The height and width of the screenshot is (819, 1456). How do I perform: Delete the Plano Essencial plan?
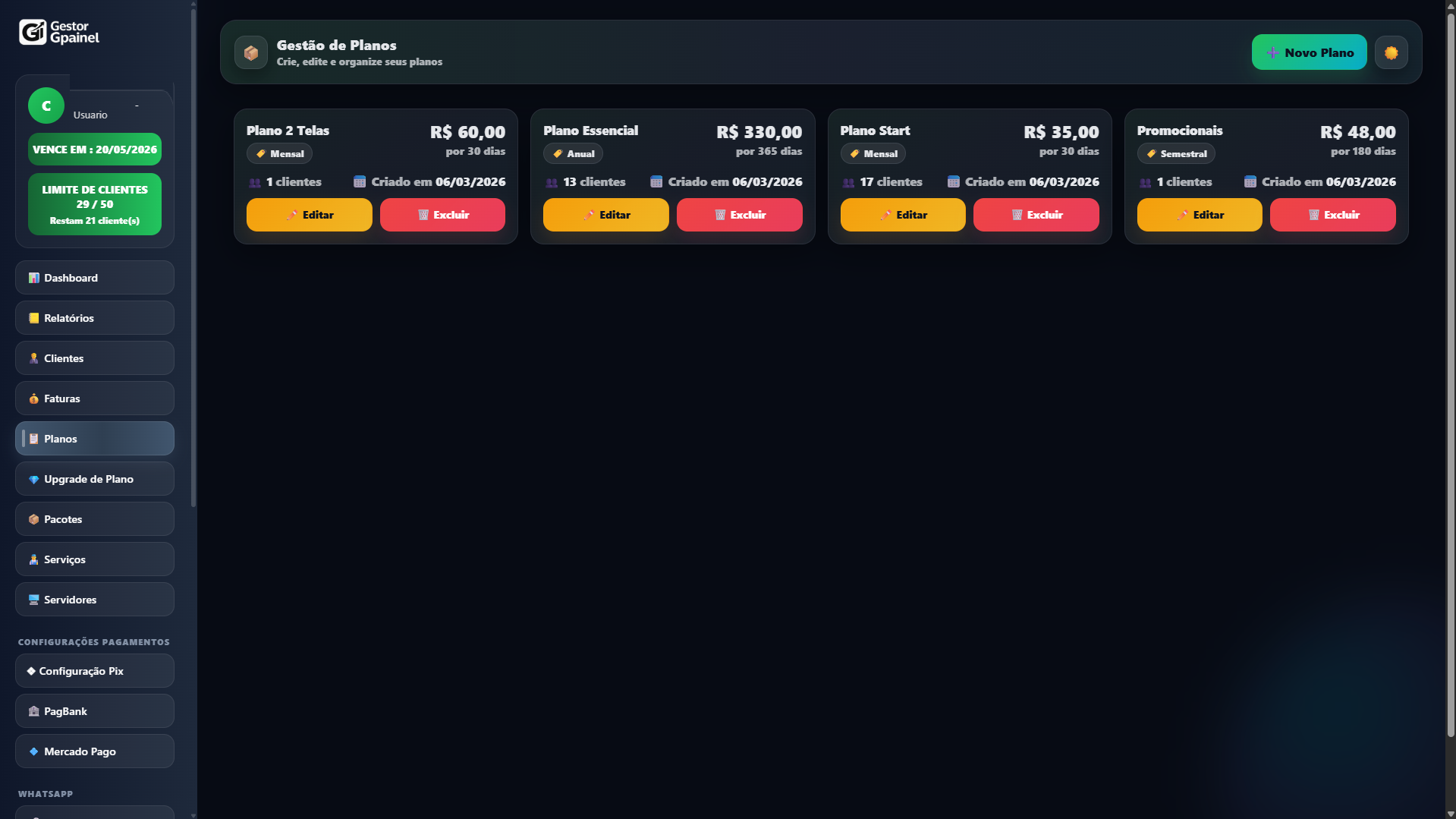coord(739,215)
